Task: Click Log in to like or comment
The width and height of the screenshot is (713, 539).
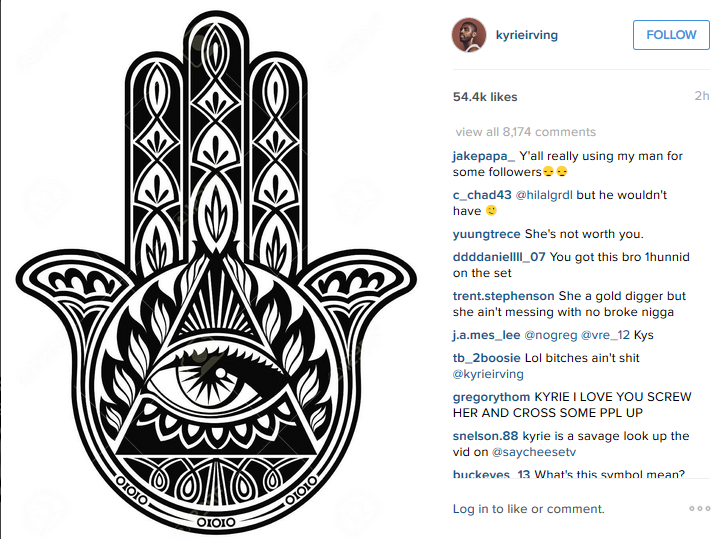Action: (528, 509)
